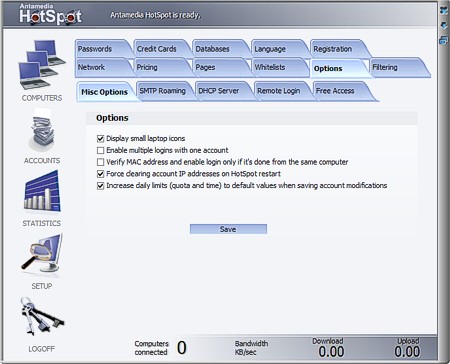The height and width of the screenshot is (364, 450).
Task: Click the top icon in right edge strip
Action: pos(444,11)
